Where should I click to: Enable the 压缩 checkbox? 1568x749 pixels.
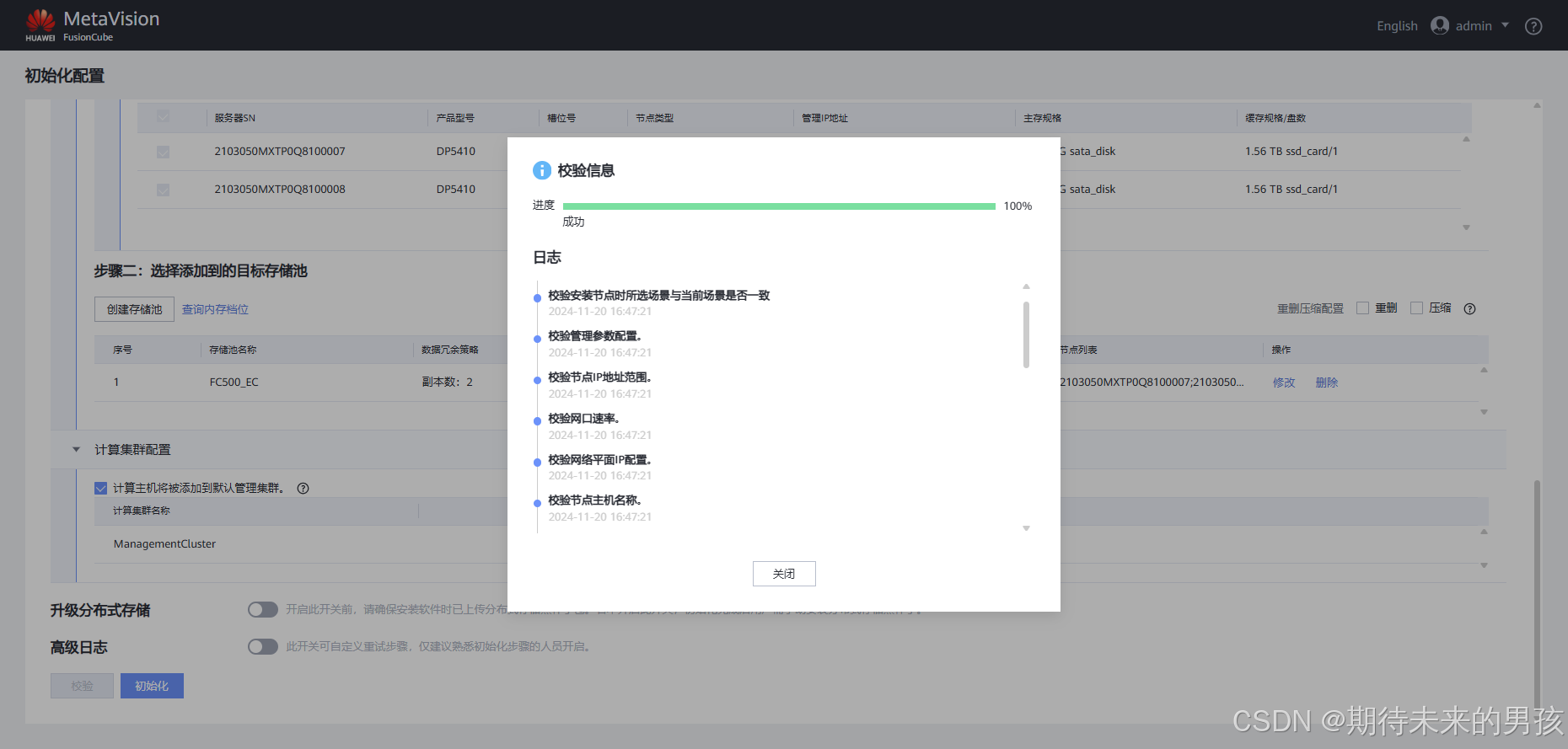(x=1416, y=308)
